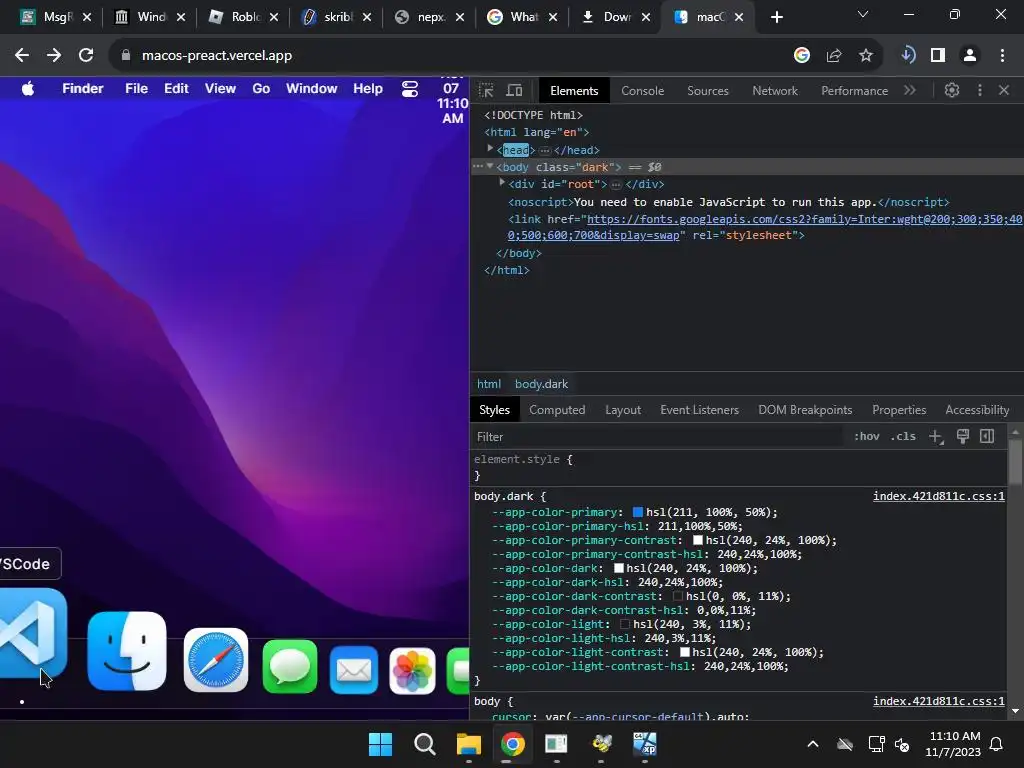Bookmark this page star icon
This screenshot has height=768, width=1024.
point(866,56)
